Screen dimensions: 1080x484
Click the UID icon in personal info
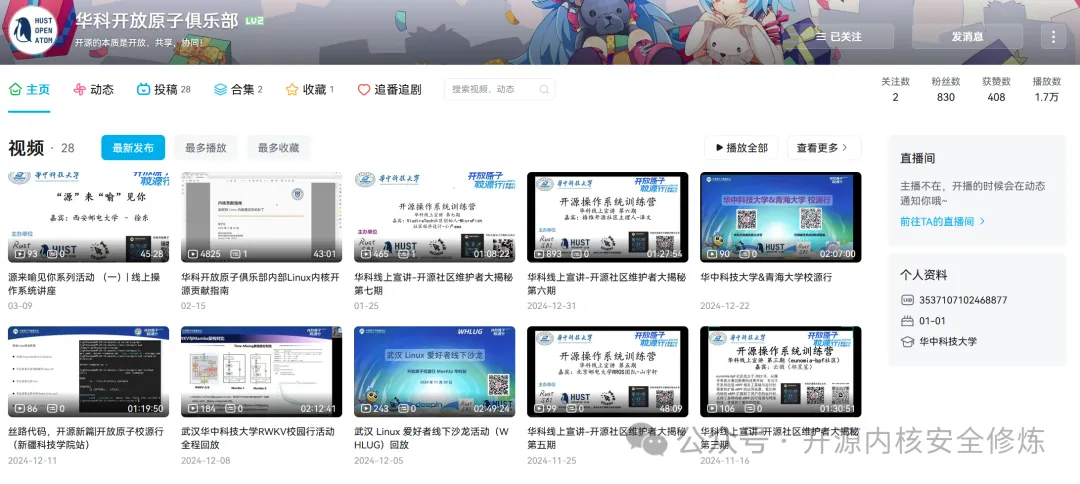click(907, 300)
